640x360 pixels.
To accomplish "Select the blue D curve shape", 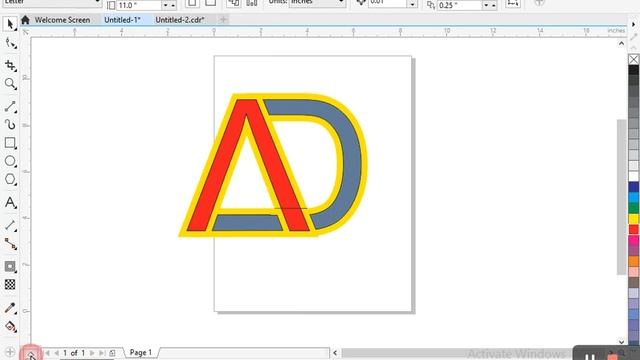I will 351,163.
